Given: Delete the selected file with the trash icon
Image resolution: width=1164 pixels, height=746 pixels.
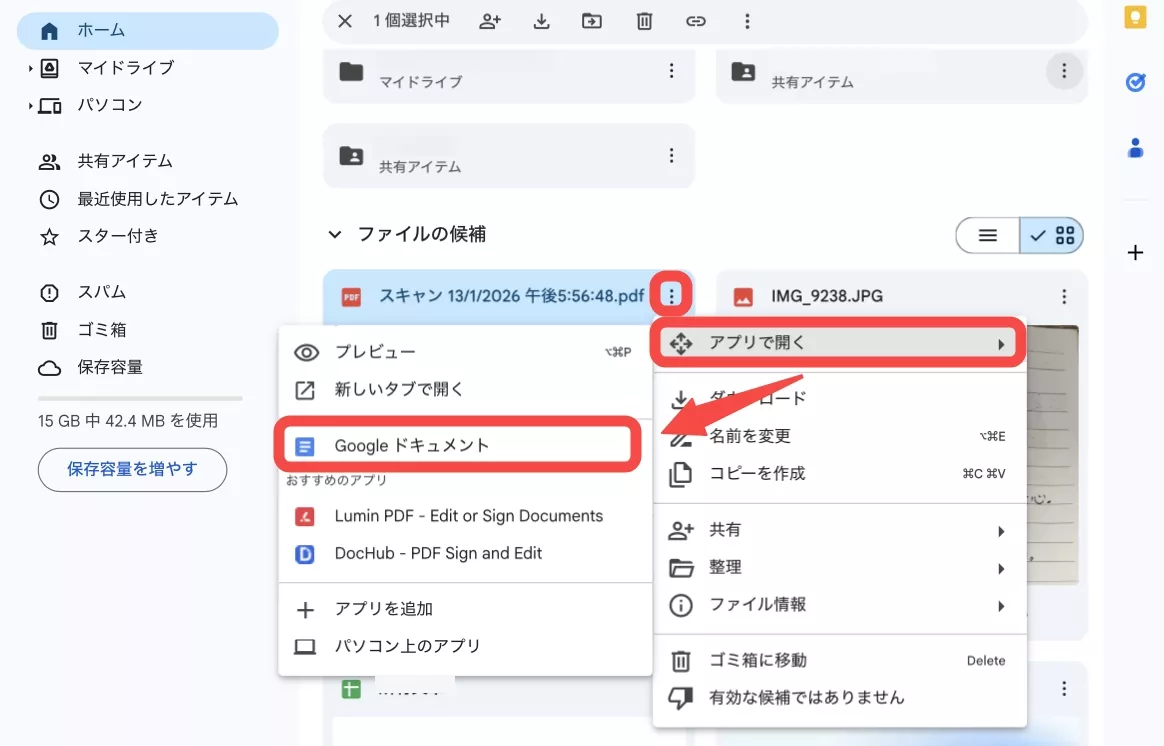Looking at the screenshot, I should [x=644, y=21].
